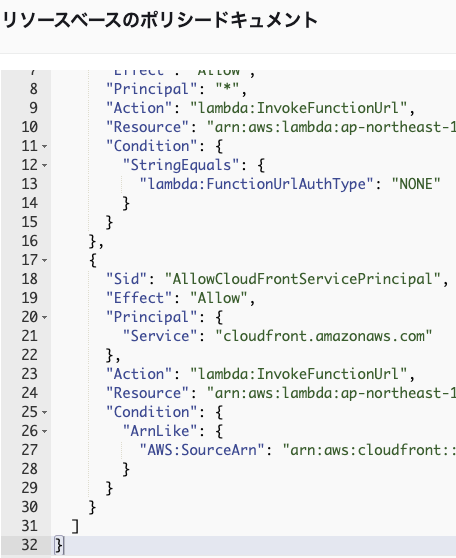Select line number 8 in the gutter
The width and height of the screenshot is (456, 558).
tap(33, 89)
